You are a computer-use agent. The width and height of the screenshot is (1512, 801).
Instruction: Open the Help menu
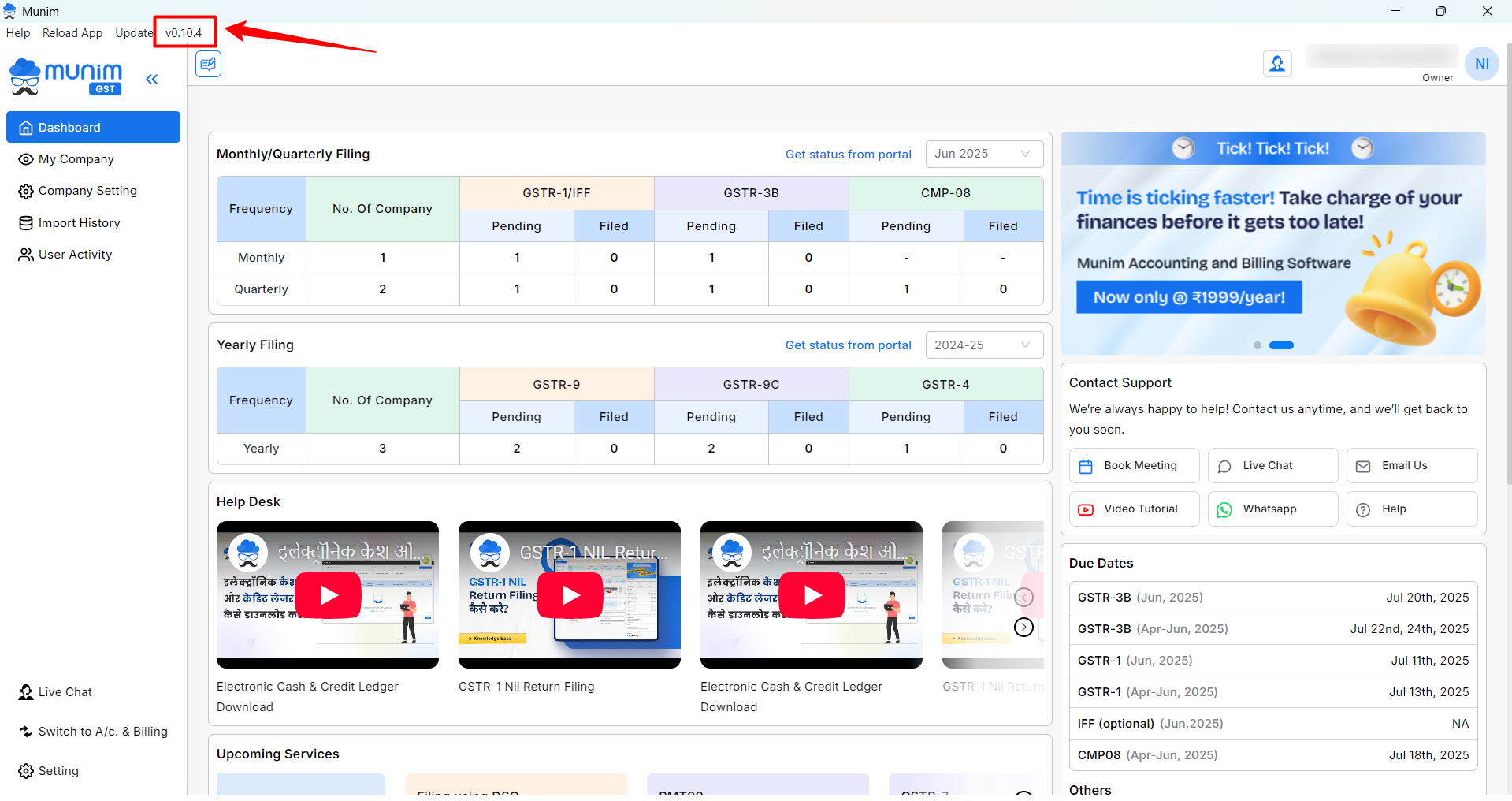pos(18,33)
